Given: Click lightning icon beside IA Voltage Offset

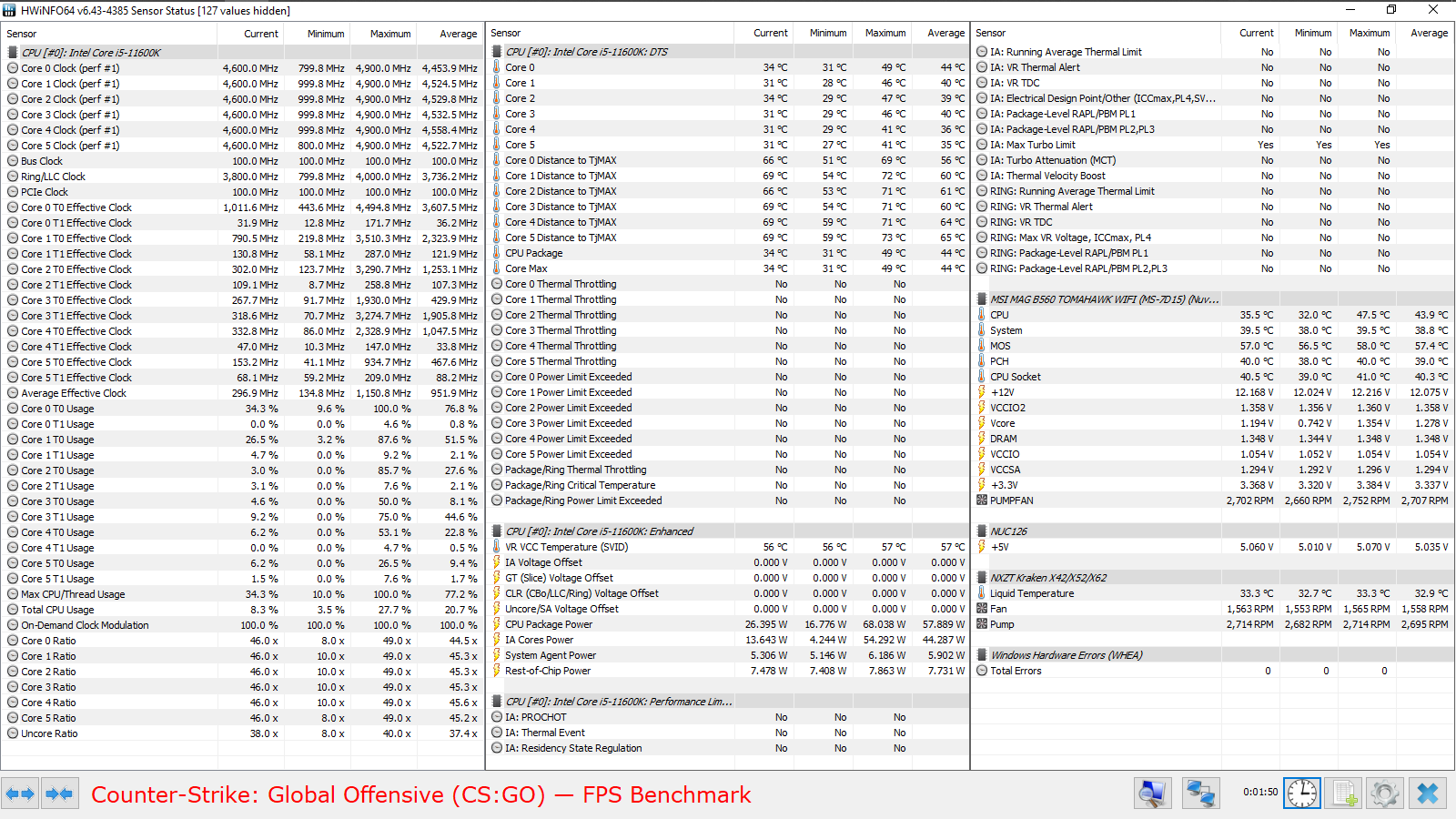Looking at the screenshot, I should coord(497,562).
